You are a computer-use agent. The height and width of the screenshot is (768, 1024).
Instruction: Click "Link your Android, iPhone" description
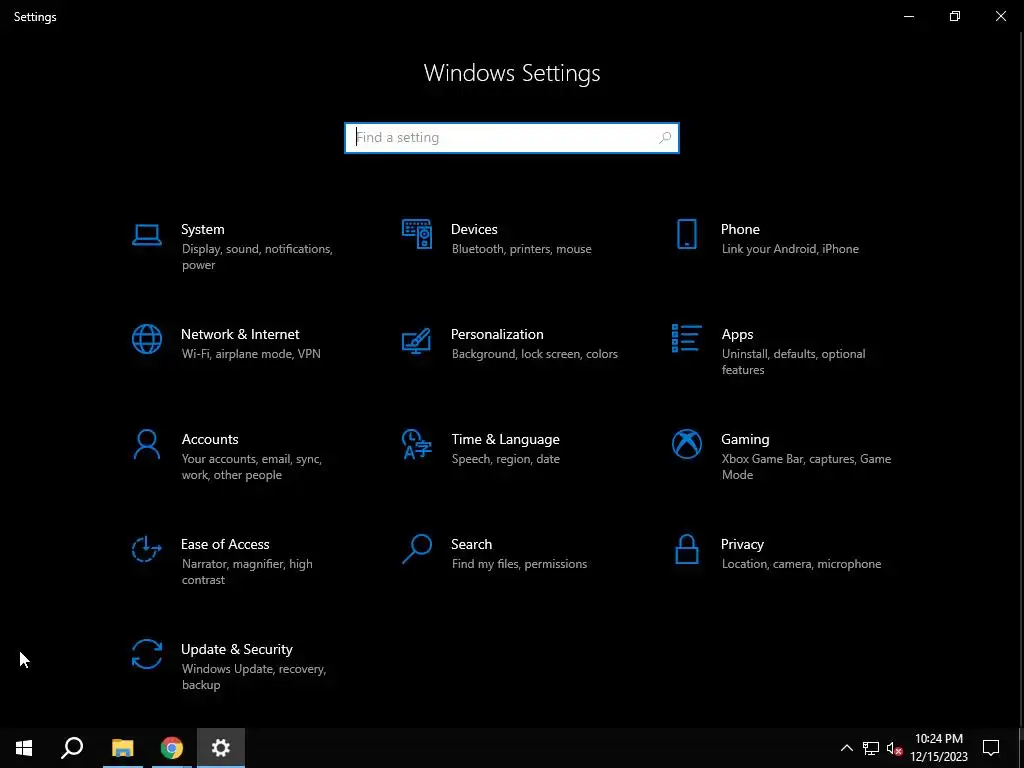(790, 249)
